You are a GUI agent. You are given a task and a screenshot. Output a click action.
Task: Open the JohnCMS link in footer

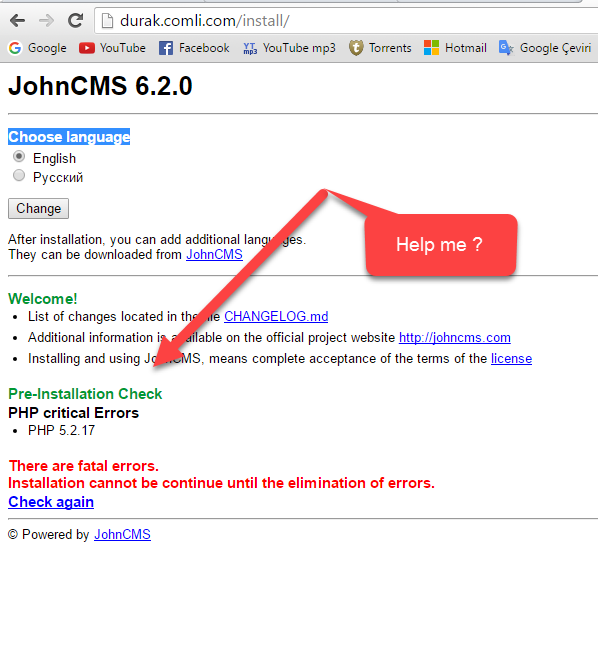tap(122, 534)
